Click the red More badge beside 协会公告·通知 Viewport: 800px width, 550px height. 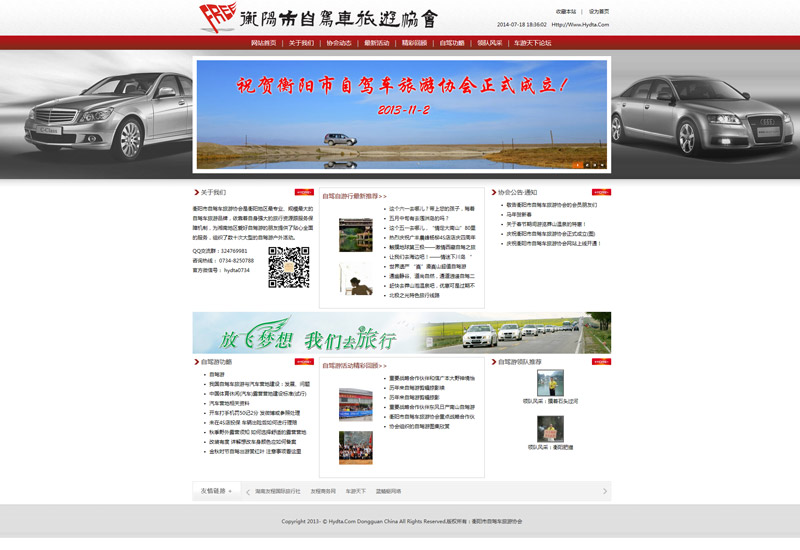(601, 192)
